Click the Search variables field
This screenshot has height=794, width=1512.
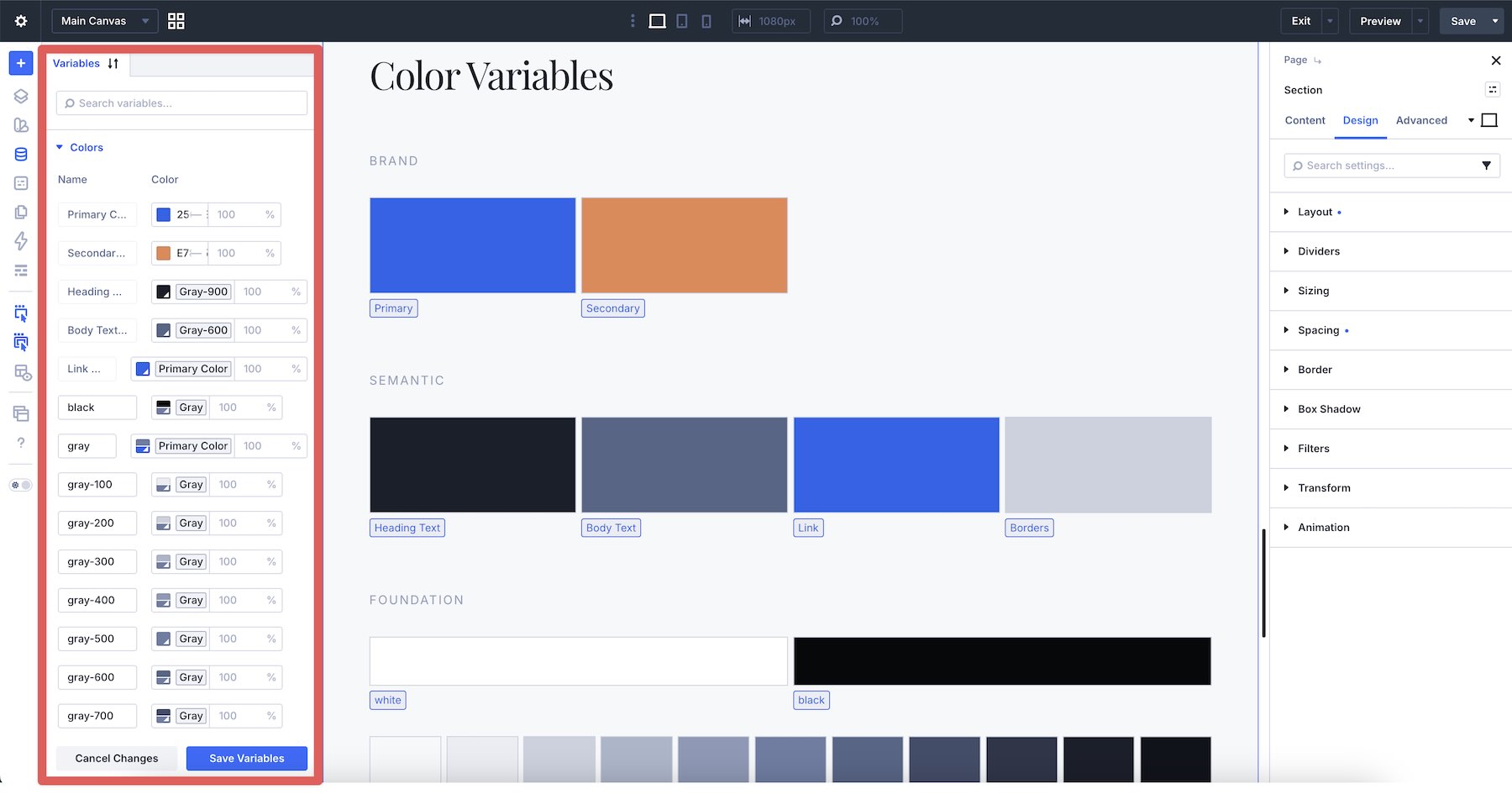click(181, 103)
